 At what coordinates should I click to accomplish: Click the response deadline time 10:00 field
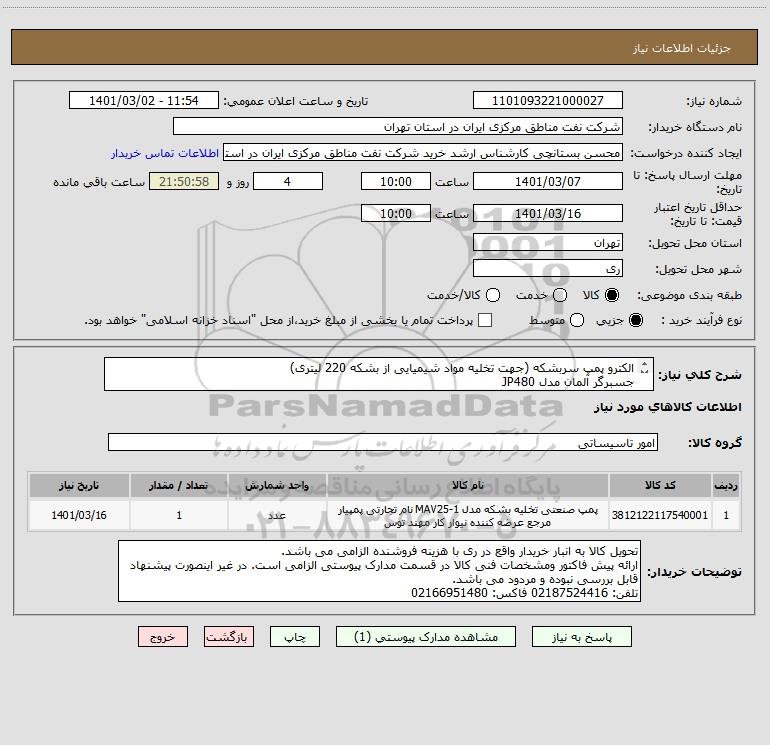[396, 181]
